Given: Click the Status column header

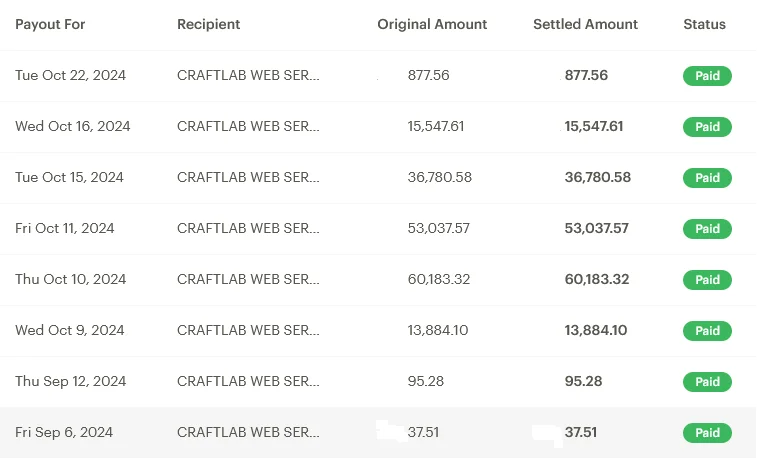Looking at the screenshot, I should (x=704, y=24).
